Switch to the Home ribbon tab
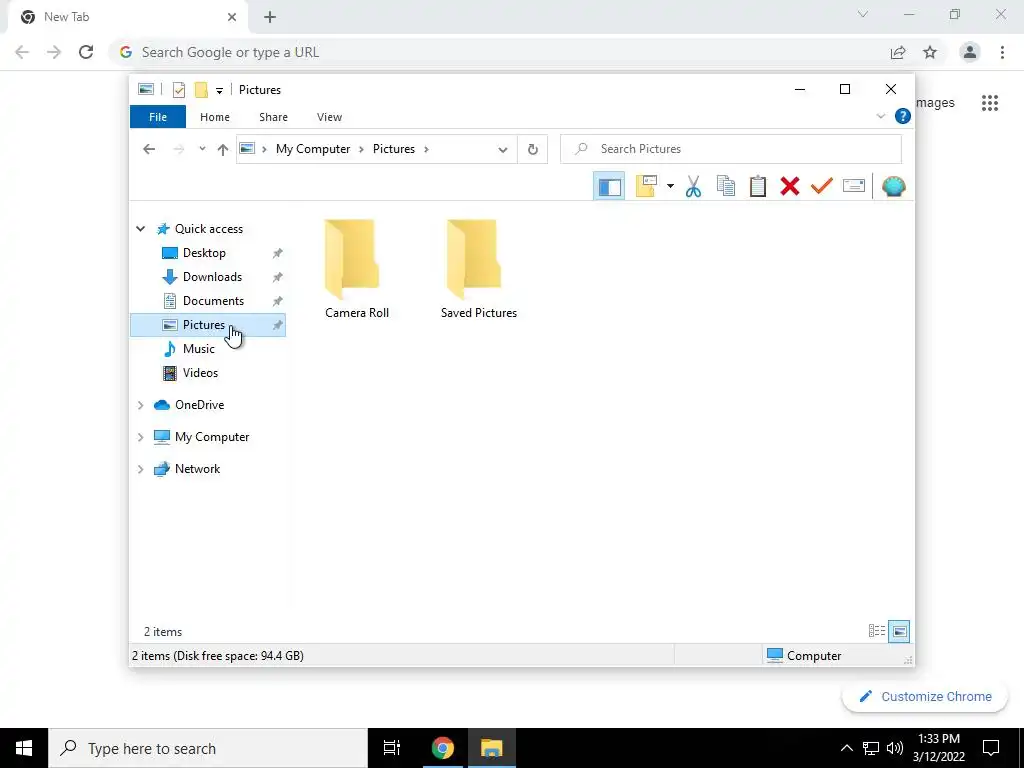 [215, 117]
